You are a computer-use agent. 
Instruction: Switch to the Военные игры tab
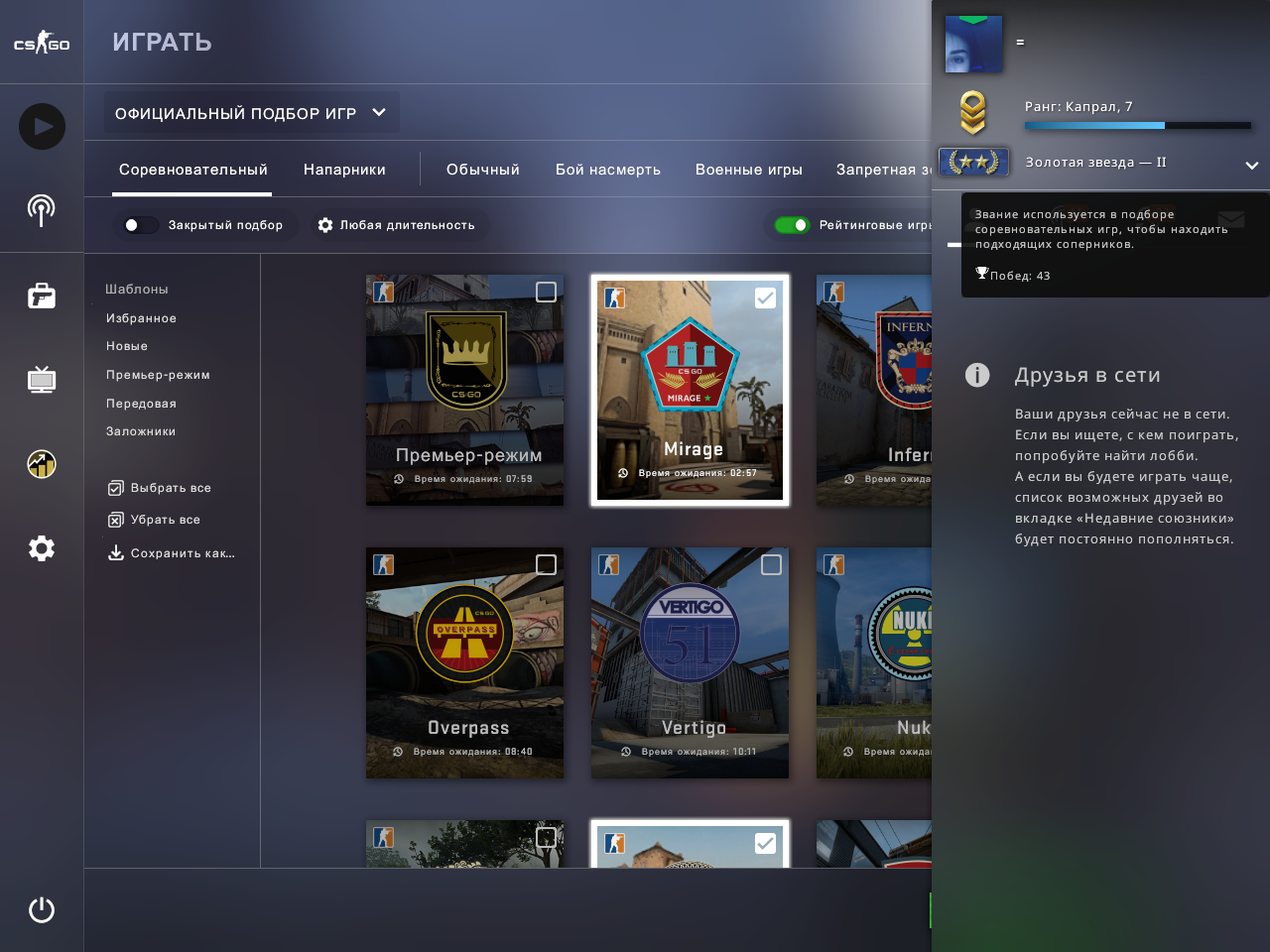(x=749, y=170)
